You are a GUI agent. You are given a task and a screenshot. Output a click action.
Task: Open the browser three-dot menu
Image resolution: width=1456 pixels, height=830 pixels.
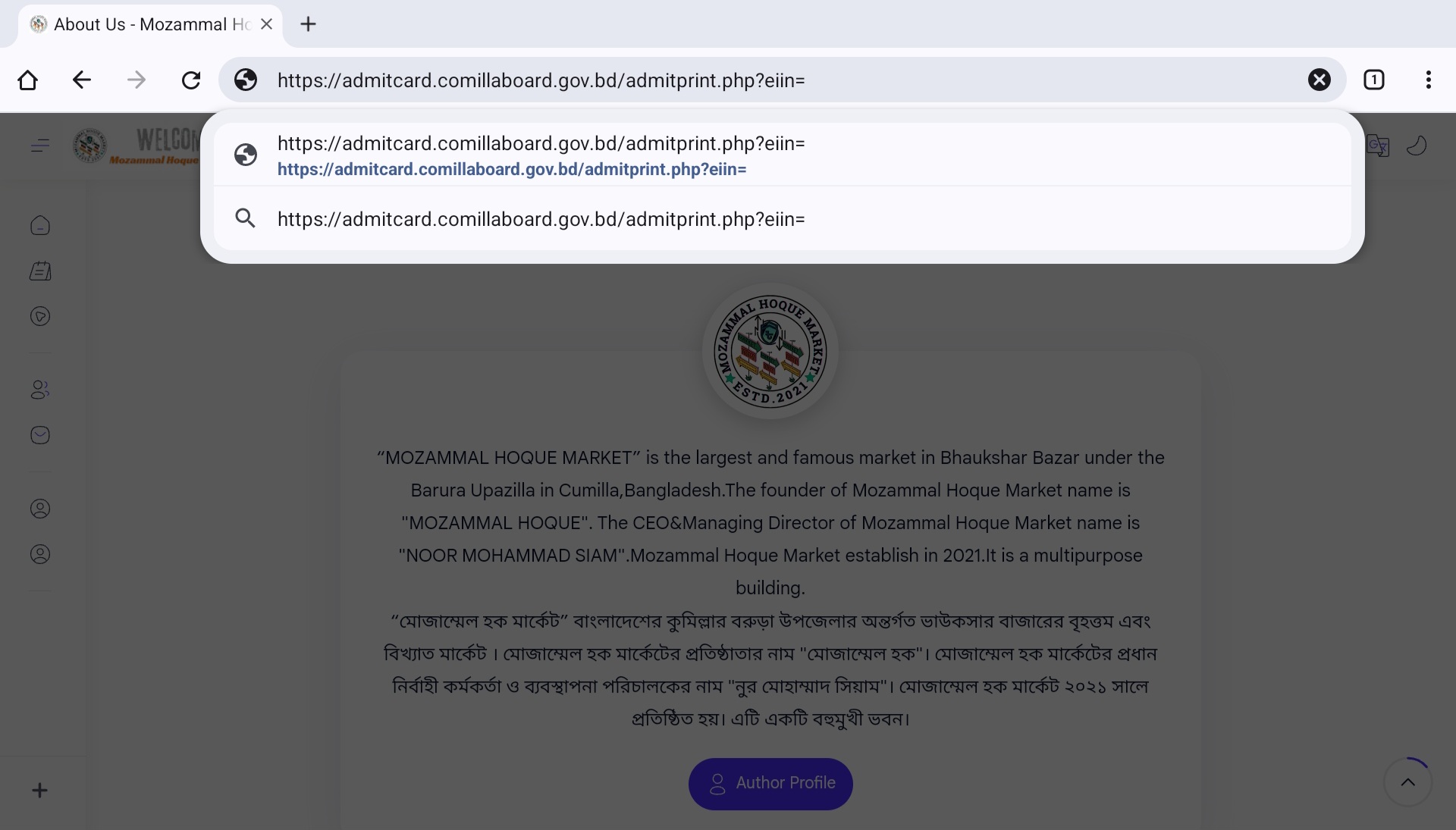tap(1429, 80)
